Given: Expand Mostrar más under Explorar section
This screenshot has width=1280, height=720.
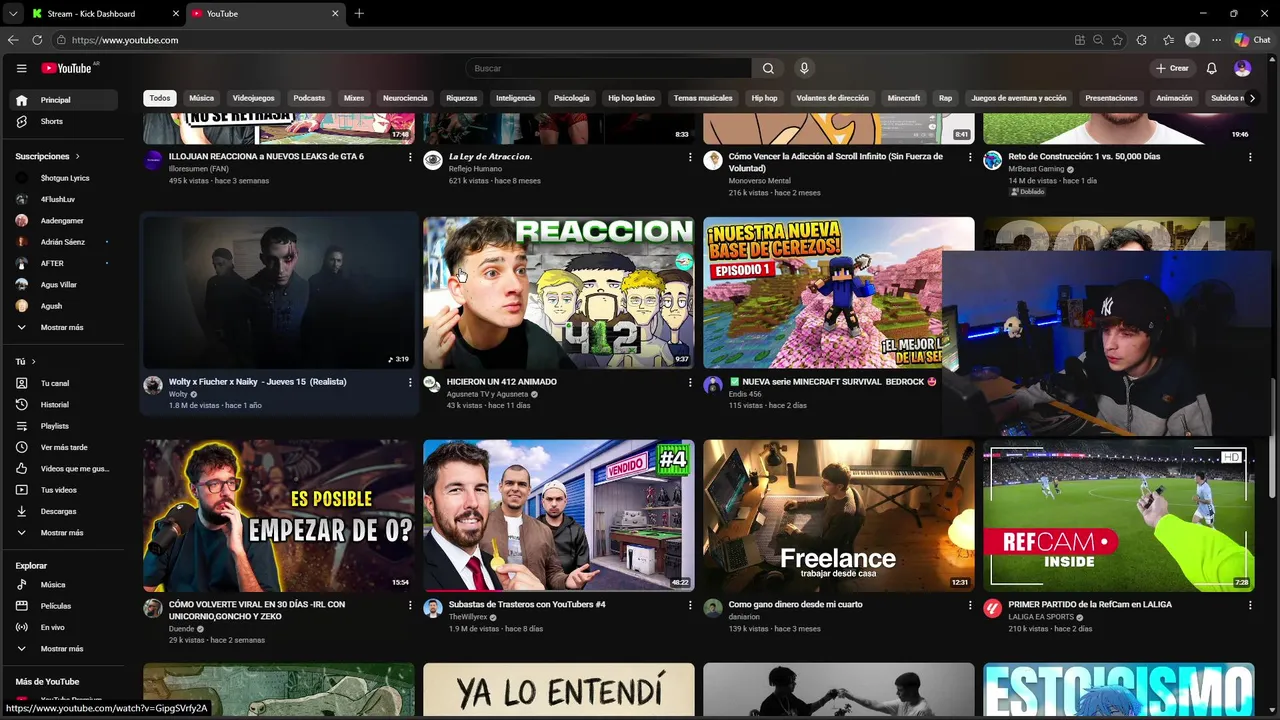Looking at the screenshot, I should pyautogui.click(x=64, y=649).
